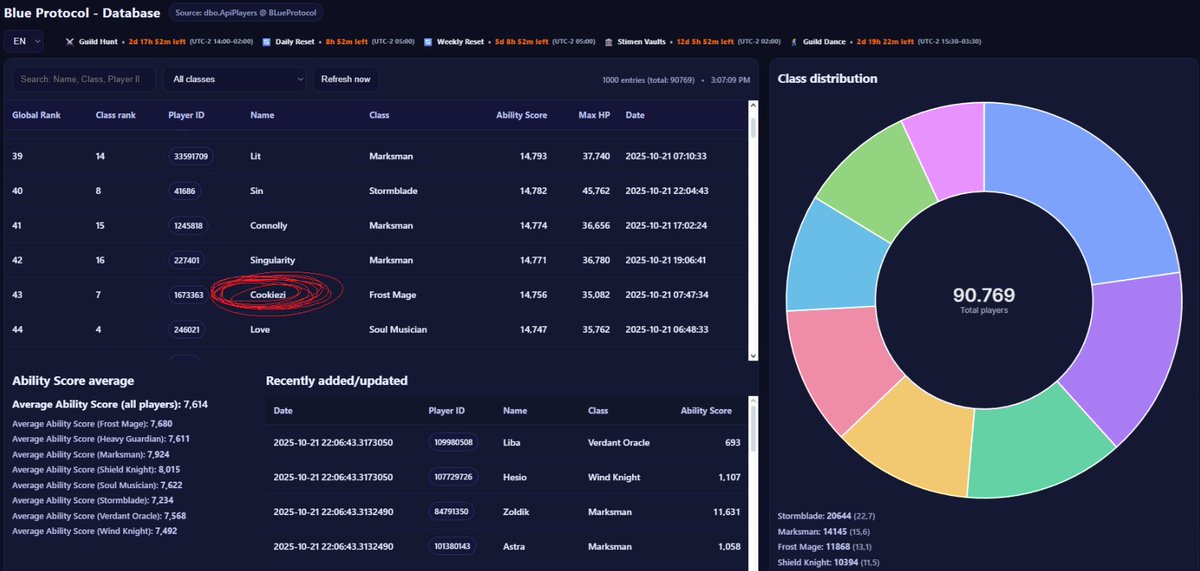Click the name Love in rank 44 row
This screenshot has width=1200, height=571.
pyautogui.click(x=260, y=329)
